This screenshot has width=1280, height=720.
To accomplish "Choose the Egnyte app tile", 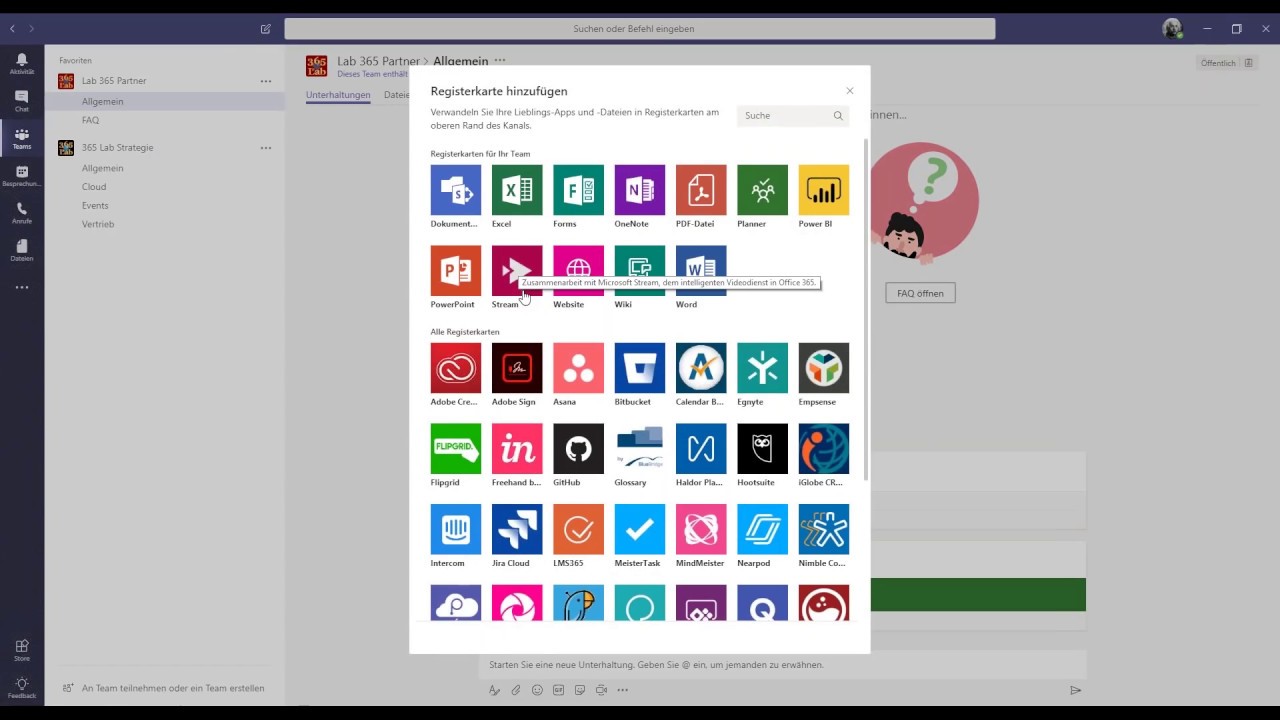I will coord(762,368).
